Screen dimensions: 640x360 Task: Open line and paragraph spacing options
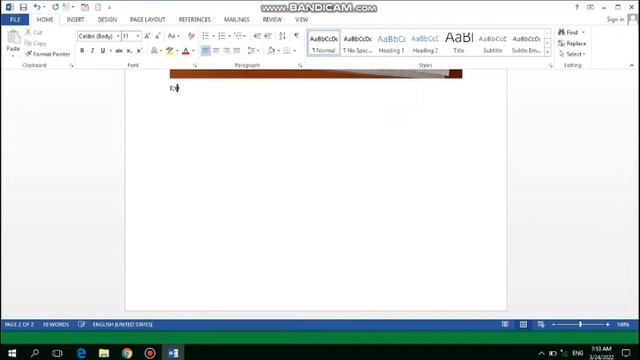click(253, 51)
